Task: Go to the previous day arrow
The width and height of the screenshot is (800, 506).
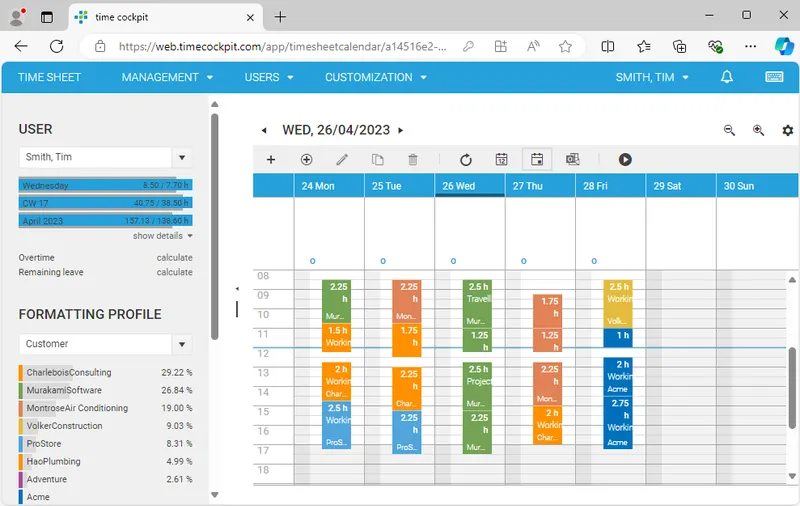Action: pyautogui.click(x=264, y=131)
